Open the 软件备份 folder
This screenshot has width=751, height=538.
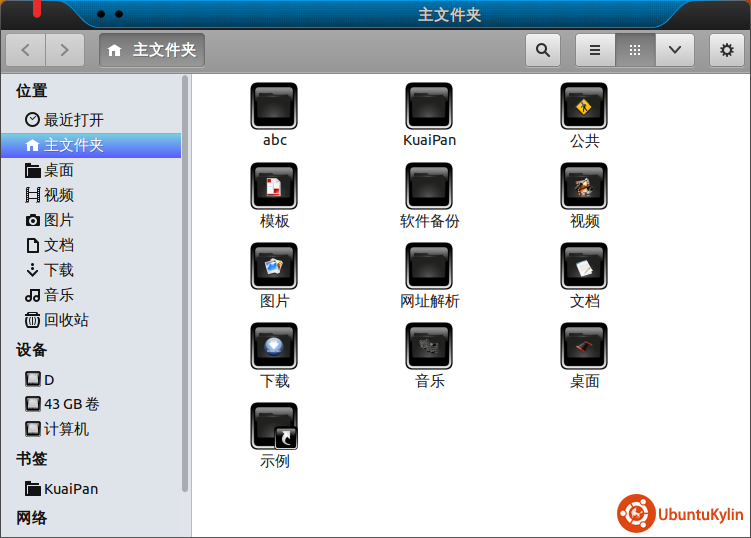tap(429, 187)
